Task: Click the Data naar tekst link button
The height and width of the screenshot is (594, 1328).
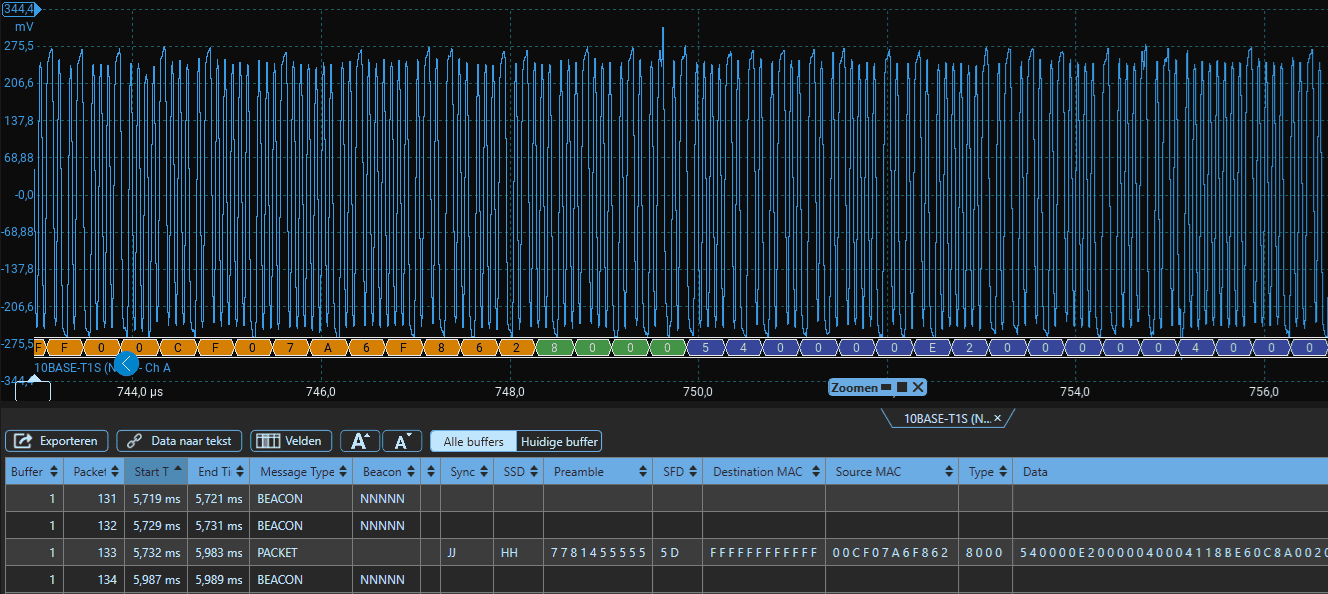Action: tap(180, 441)
